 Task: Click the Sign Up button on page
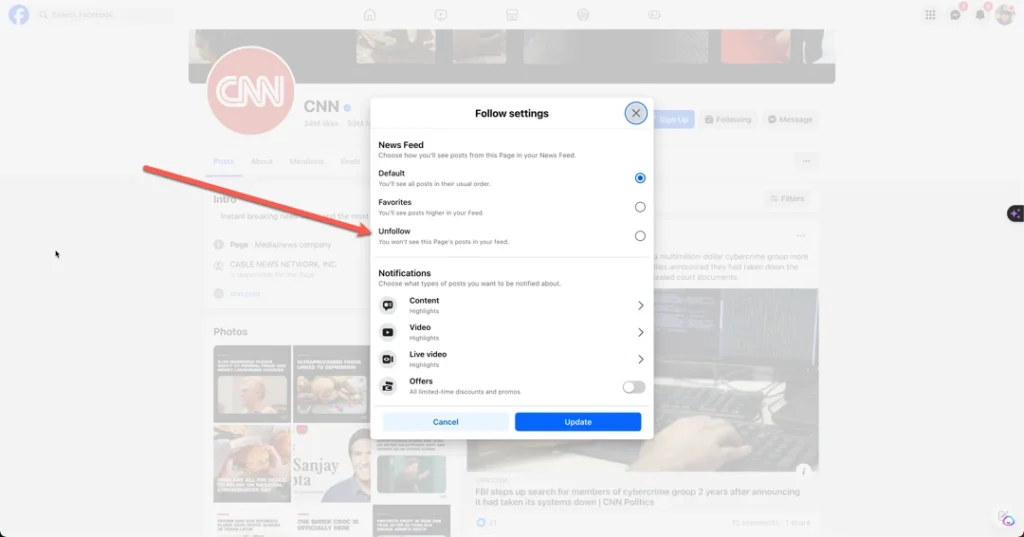coord(673,120)
